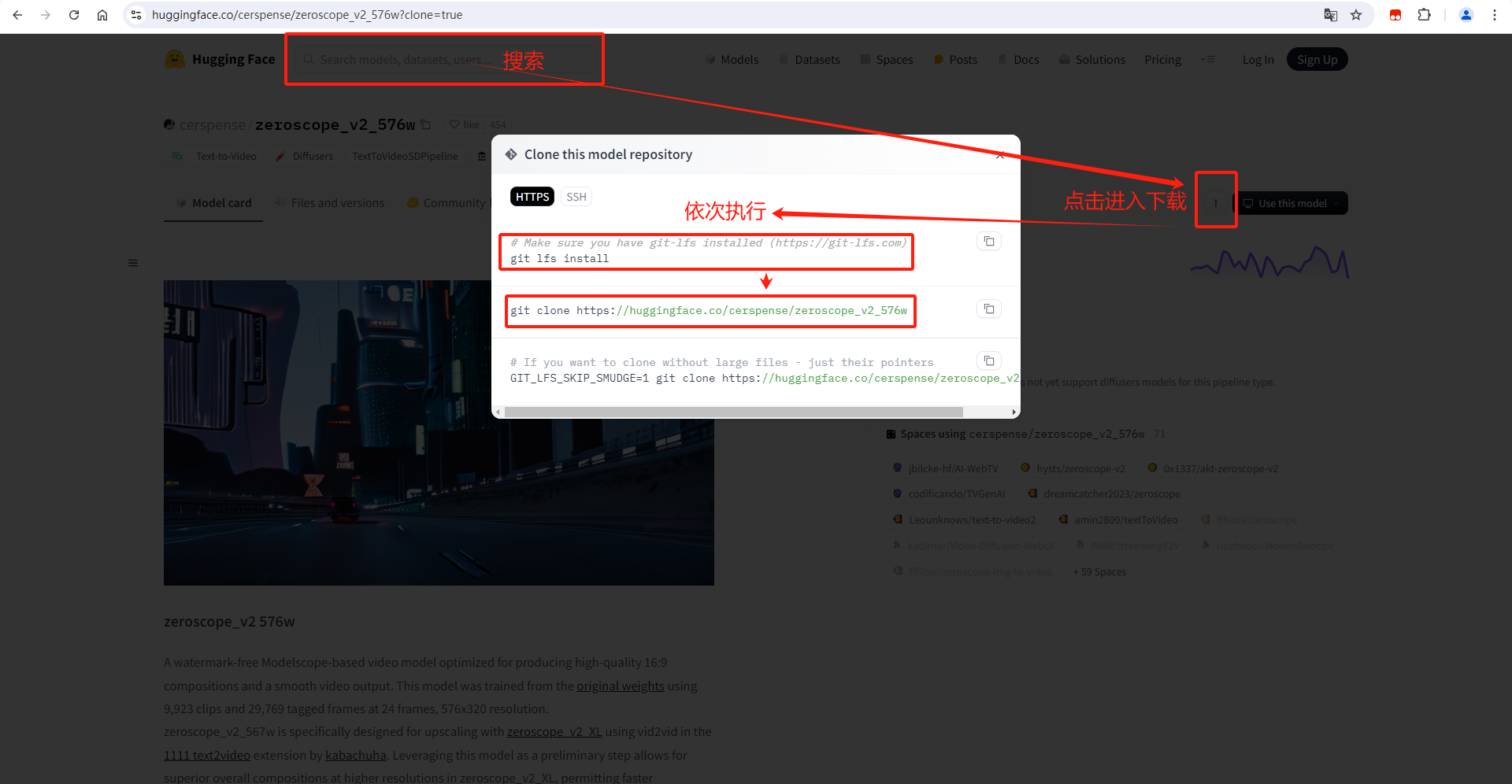
Task: Close the Clone this model repository dialog
Action: (x=1000, y=155)
